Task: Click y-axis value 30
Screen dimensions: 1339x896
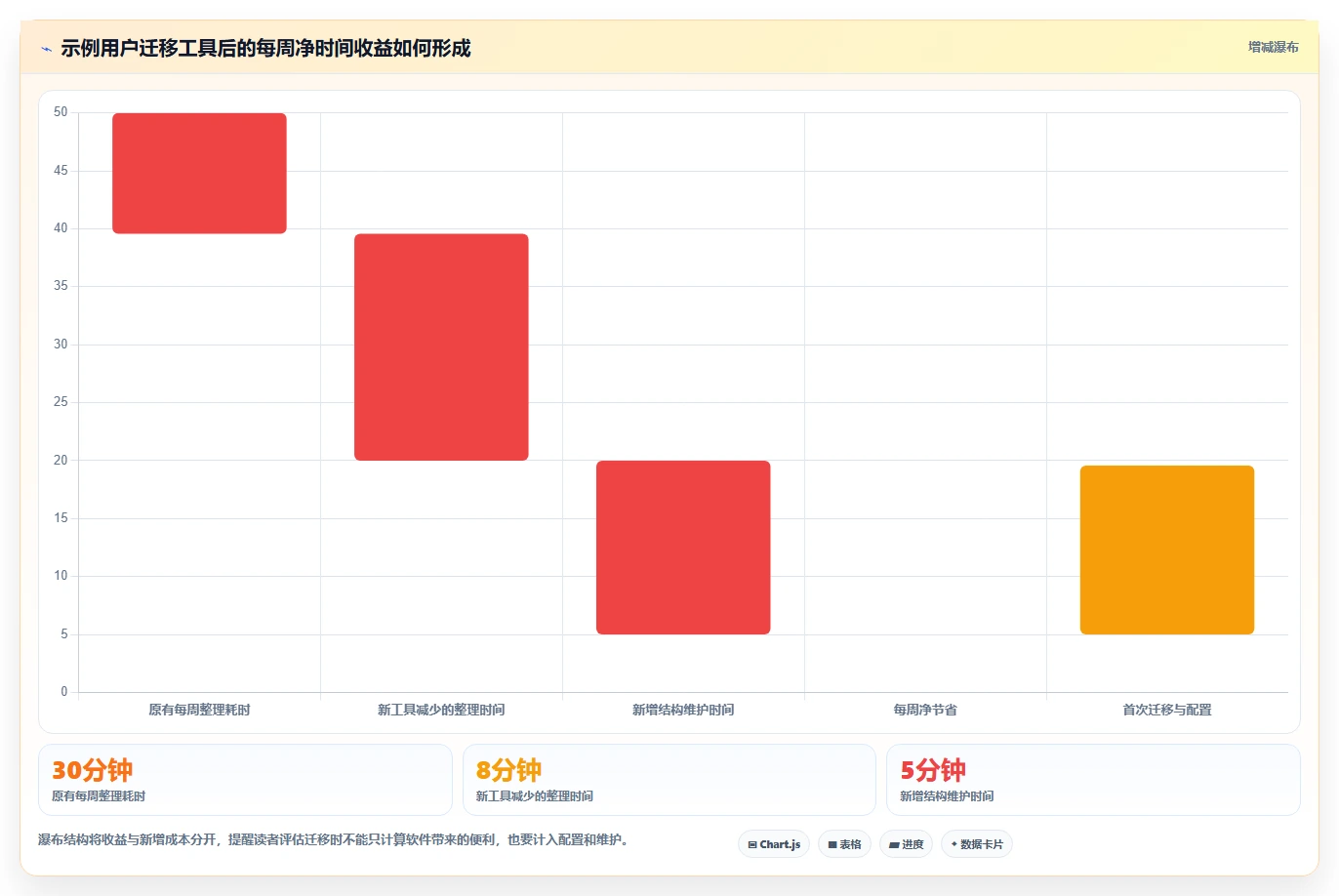Action: [x=61, y=345]
